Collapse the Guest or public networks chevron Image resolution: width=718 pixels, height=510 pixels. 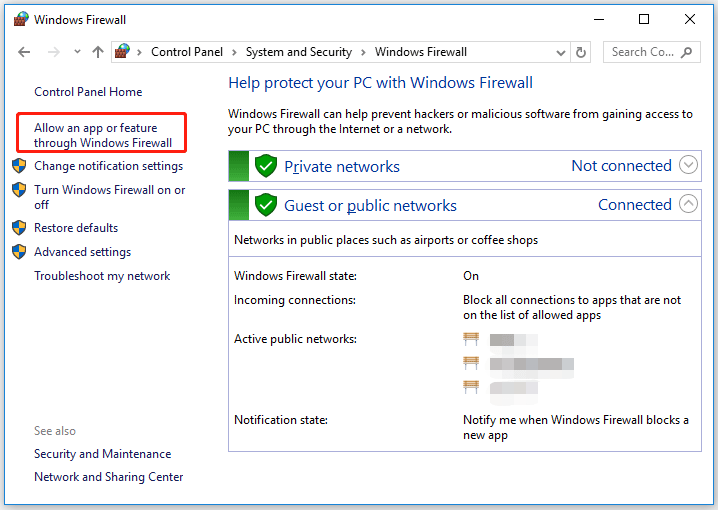coord(688,204)
